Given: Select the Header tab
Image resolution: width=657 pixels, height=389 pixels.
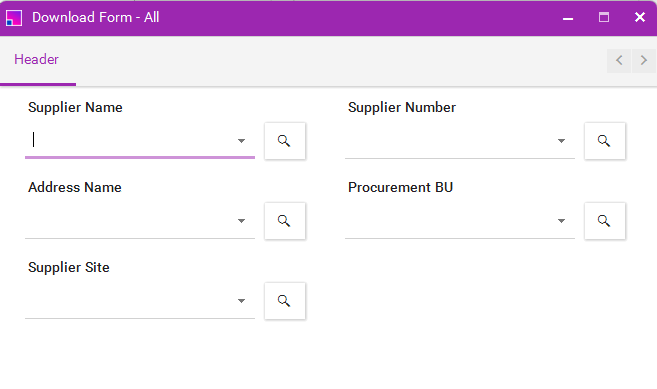Looking at the screenshot, I should tap(36, 60).
